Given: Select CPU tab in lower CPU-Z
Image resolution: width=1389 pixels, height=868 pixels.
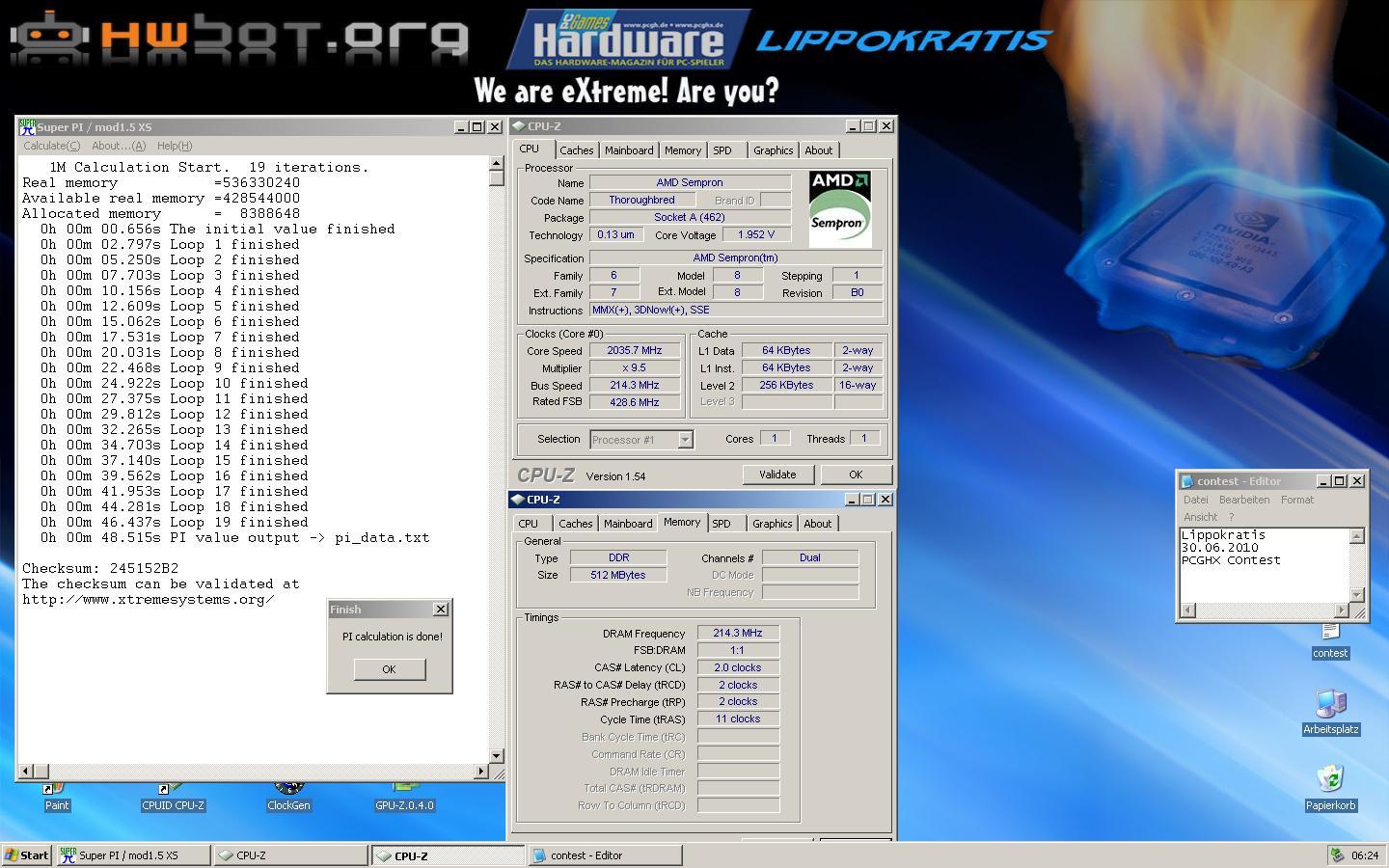Looking at the screenshot, I should [x=529, y=524].
